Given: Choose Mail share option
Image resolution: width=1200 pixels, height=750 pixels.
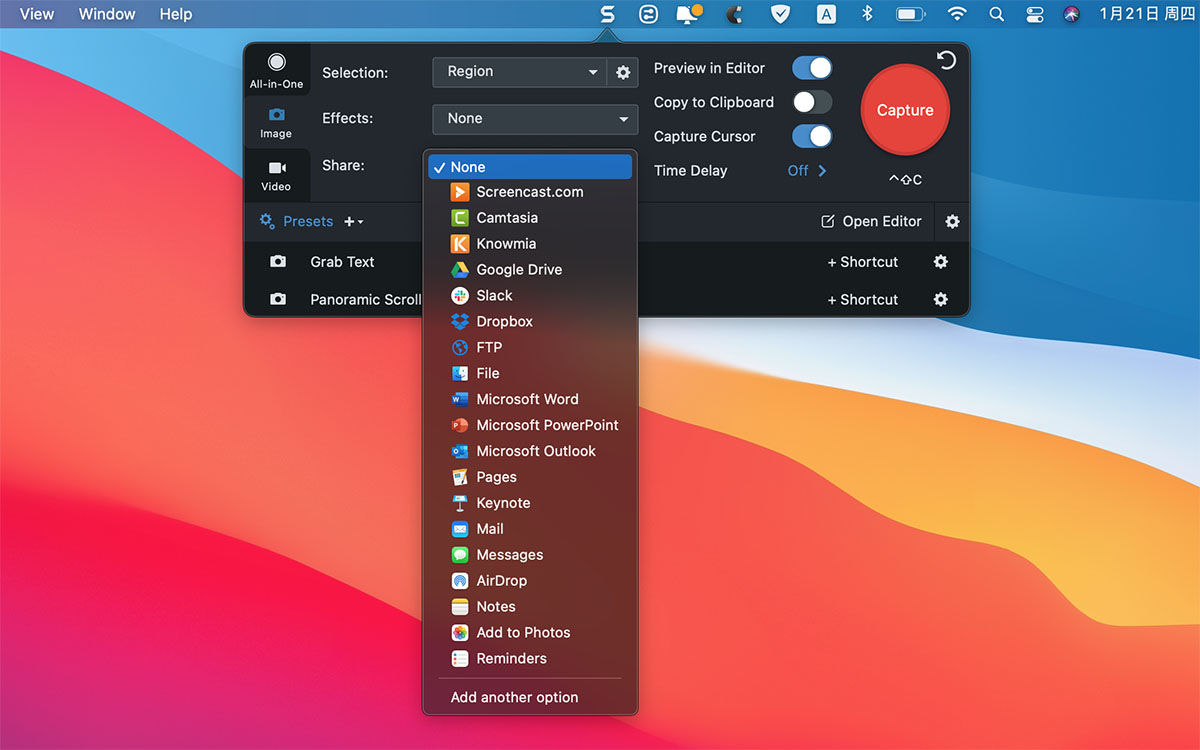Looking at the screenshot, I should (530, 530).
